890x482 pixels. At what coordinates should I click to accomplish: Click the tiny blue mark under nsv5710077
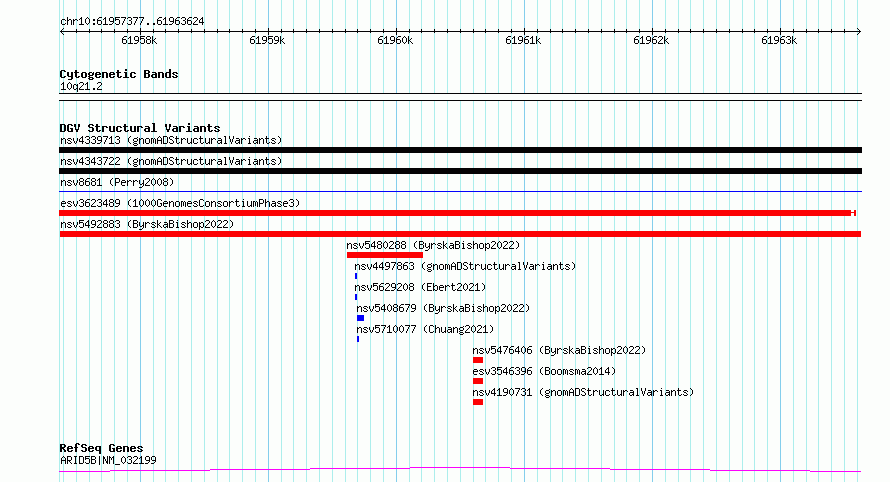pyautogui.click(x=358, y=339)
